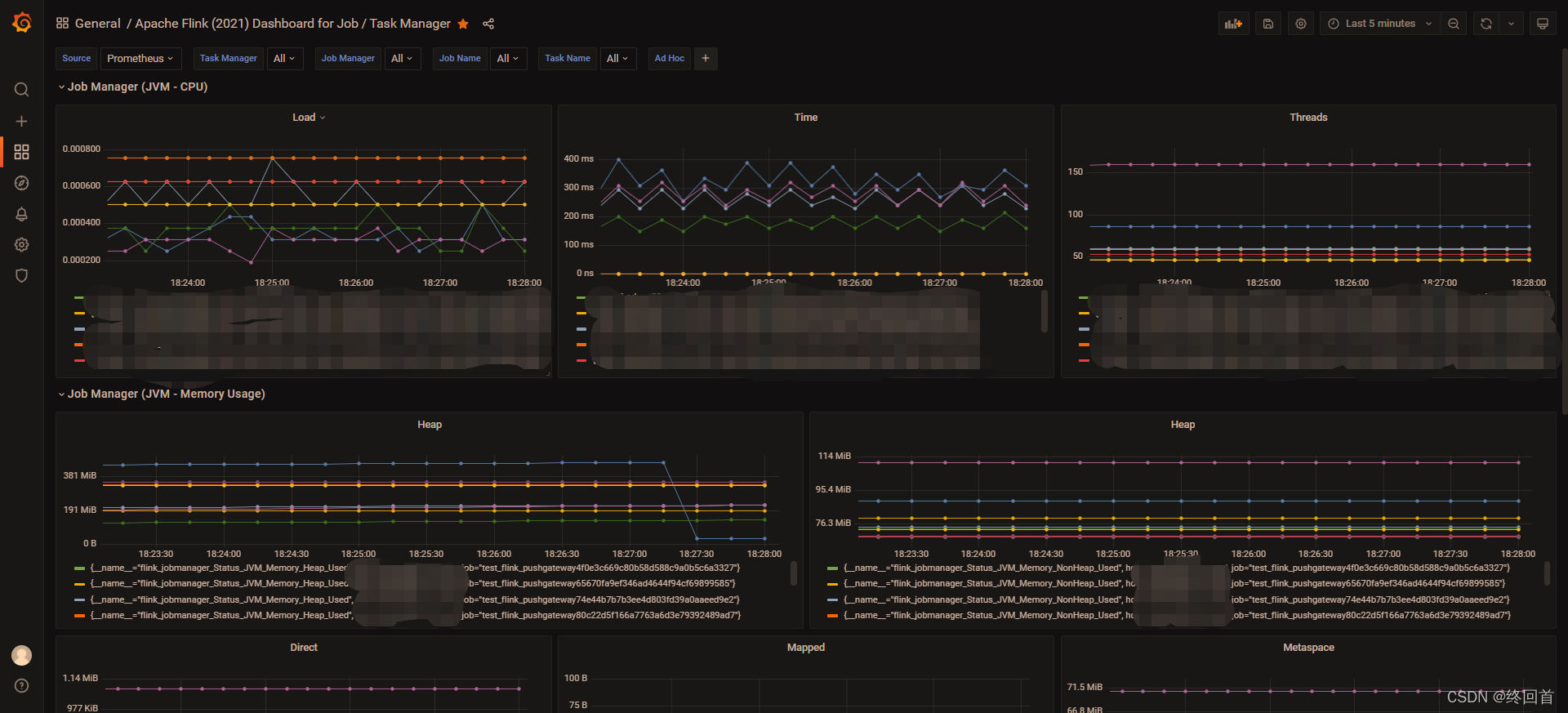Screen dimensions: 1568x713
Task: Click the legend scrollbar in Time panel
Action: [1045, 311]
